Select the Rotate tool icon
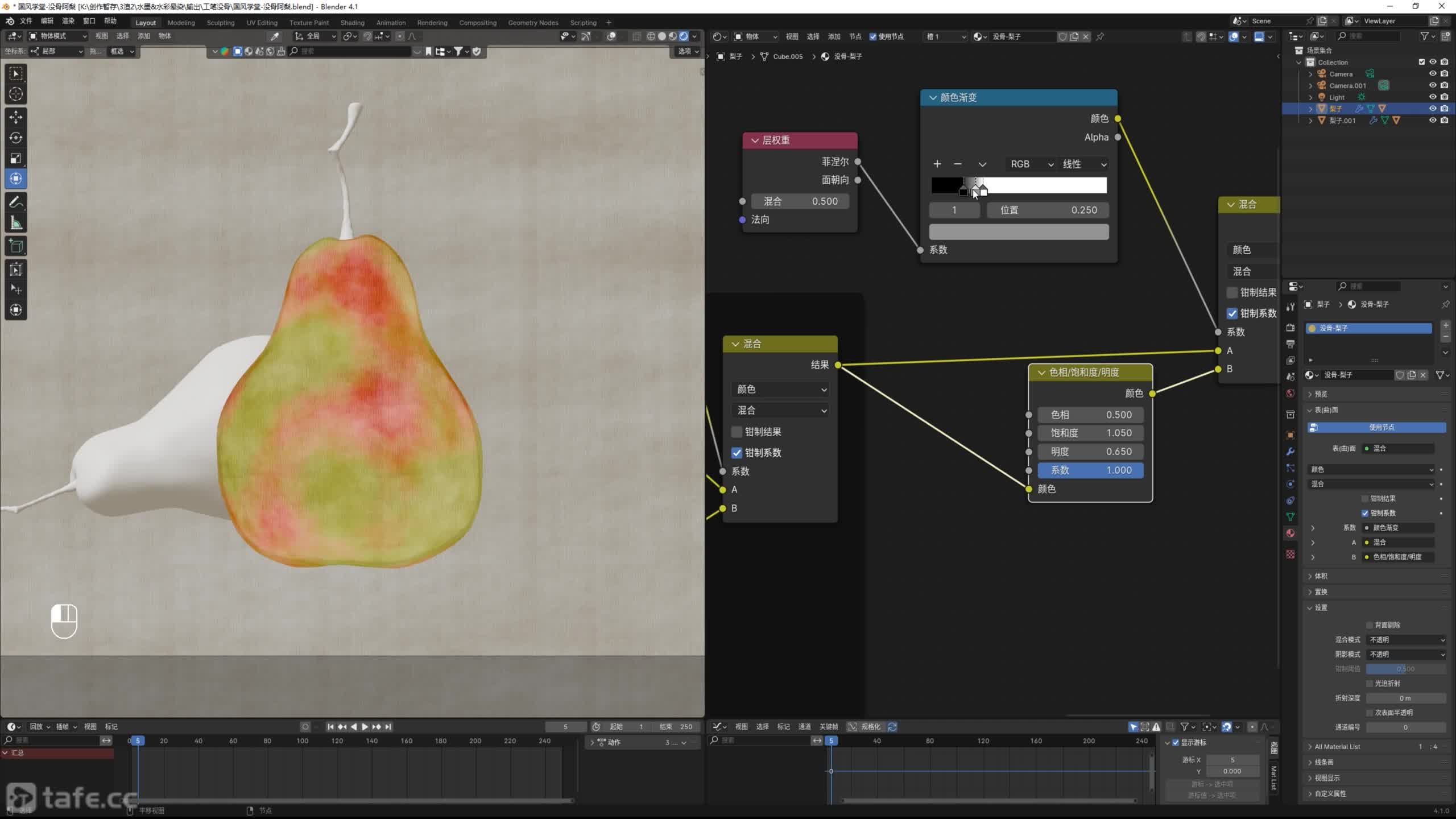 16,138
